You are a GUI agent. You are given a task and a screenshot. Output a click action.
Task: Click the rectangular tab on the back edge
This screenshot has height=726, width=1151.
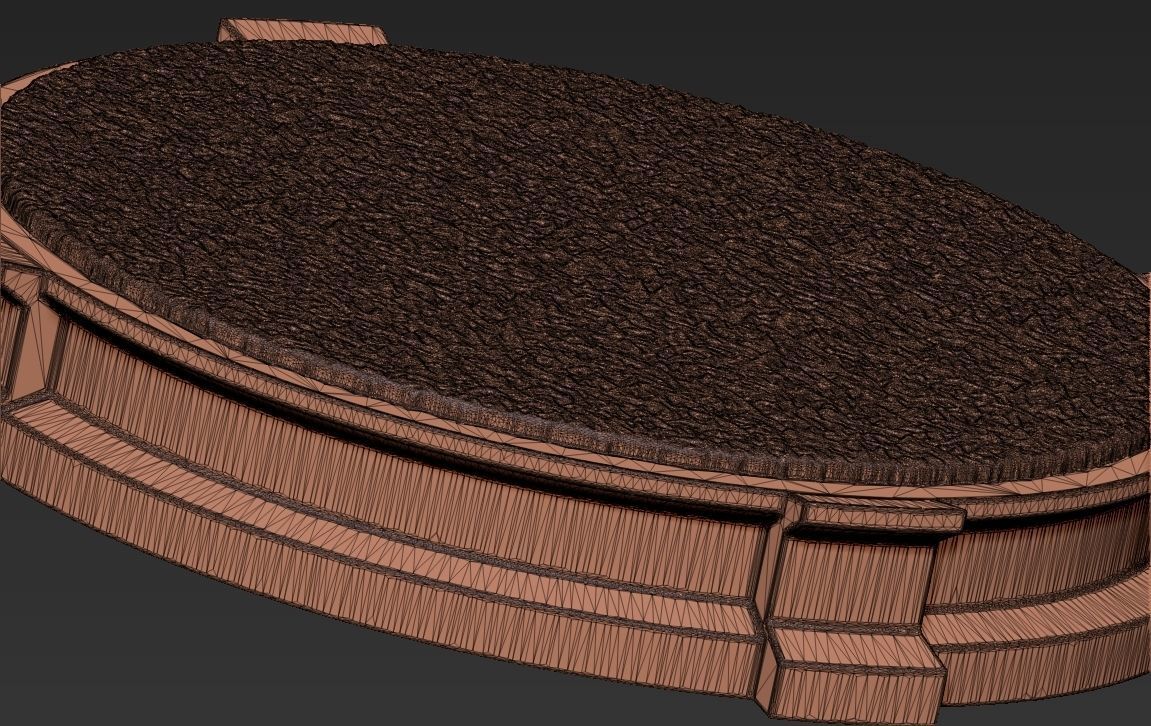pyautogui.click(x=302, y=31)
